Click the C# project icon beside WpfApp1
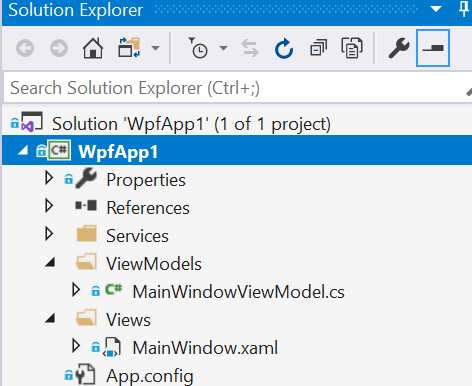 [59, 150]
